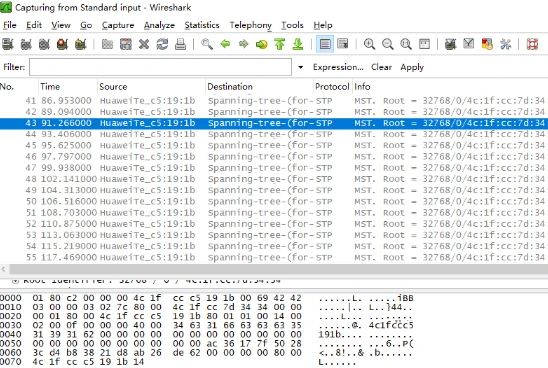Reset zoom to normal size icon
The width and height of the screenshot is (548, 368).
point(406,44)
